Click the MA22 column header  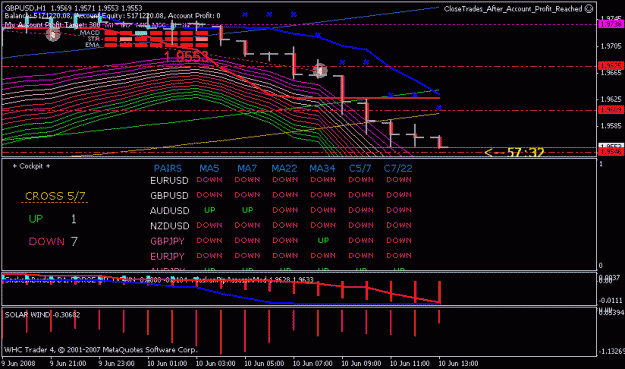point(284,169)
